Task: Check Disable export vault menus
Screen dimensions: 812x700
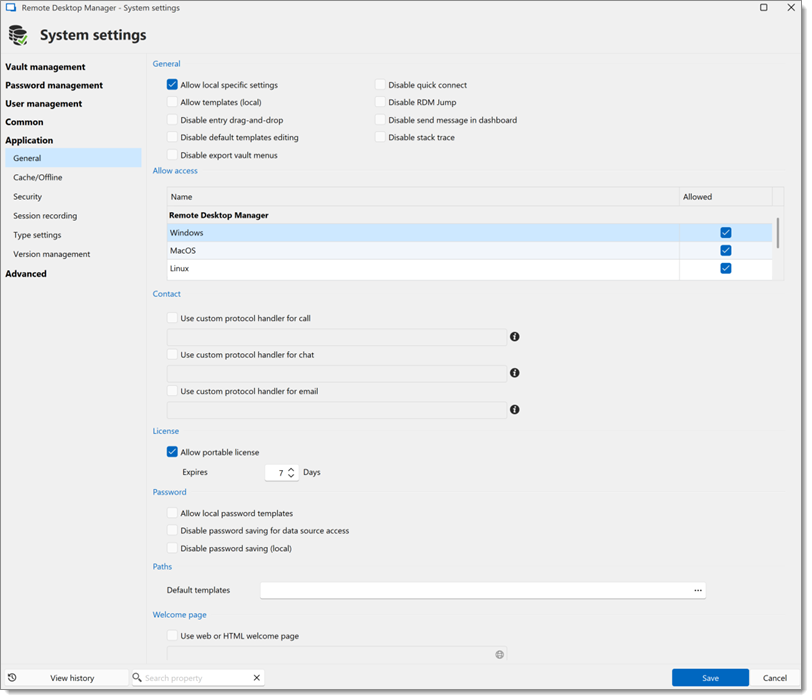Action: [172, 155]
